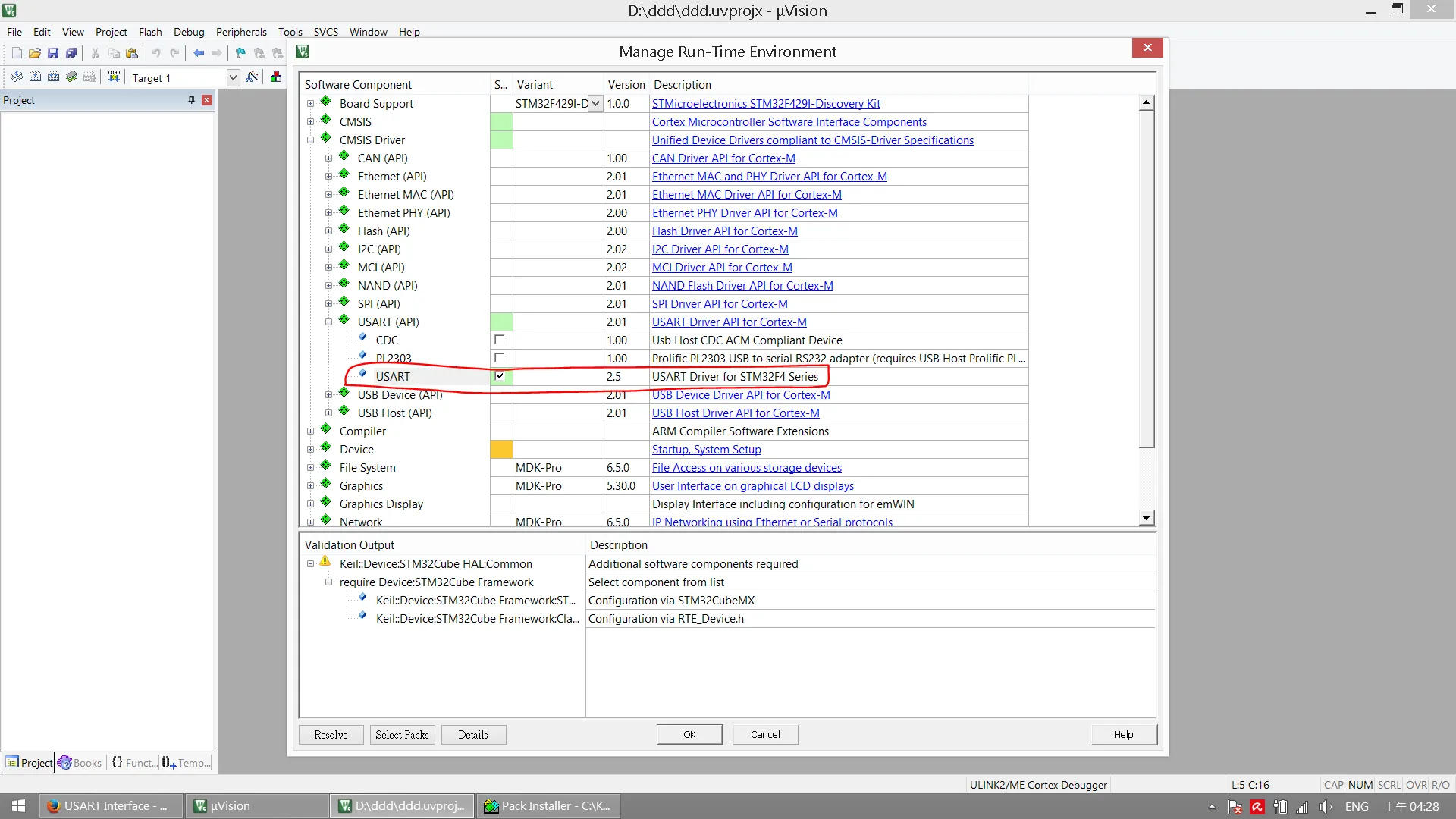1456x819 pixels.
Task: Click the Load toolbar icon
Action: (x=113, y=77)
